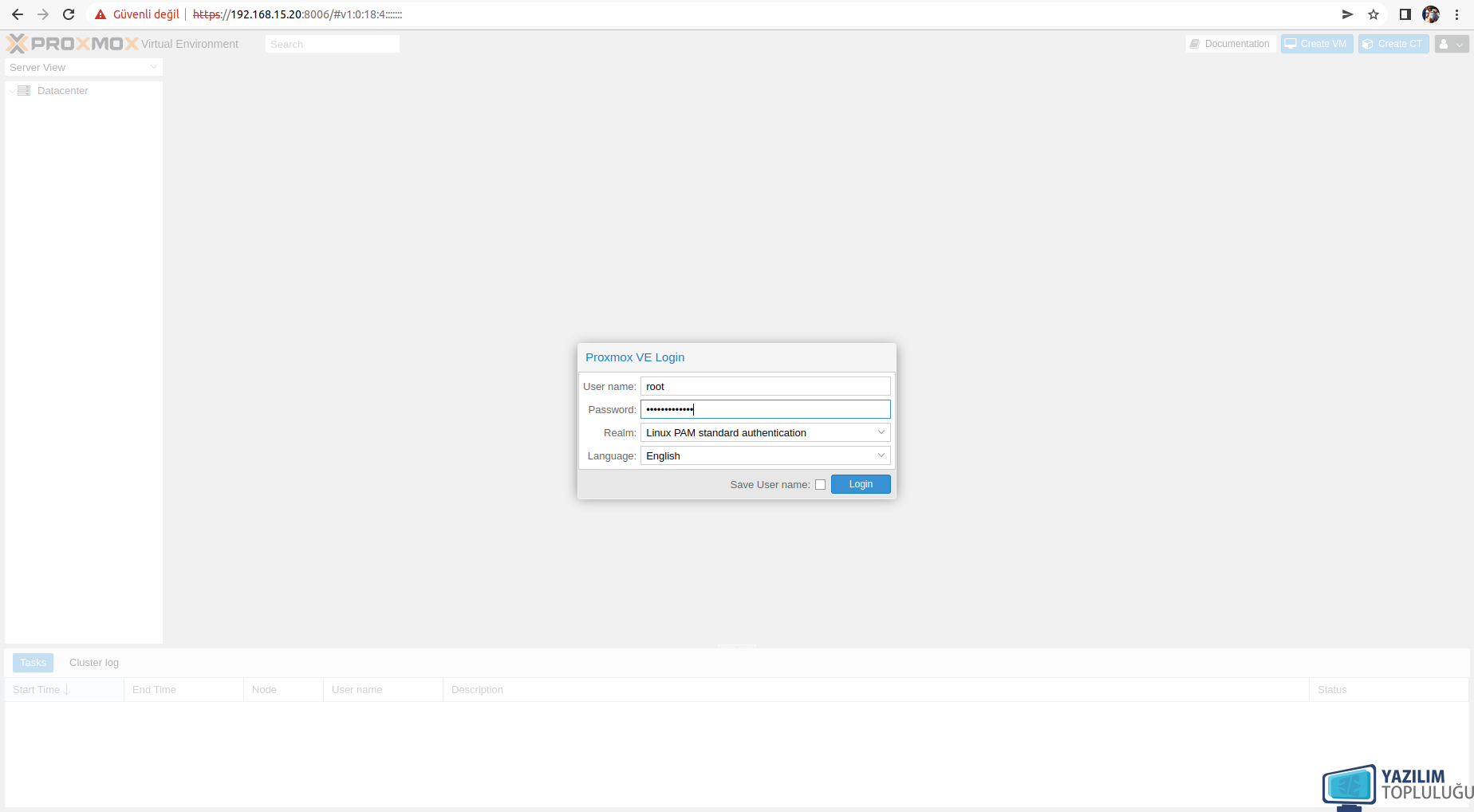This screenshot has height=812, width=1474.
Task: Click the browser address bar URL
Action: (298, 14)
